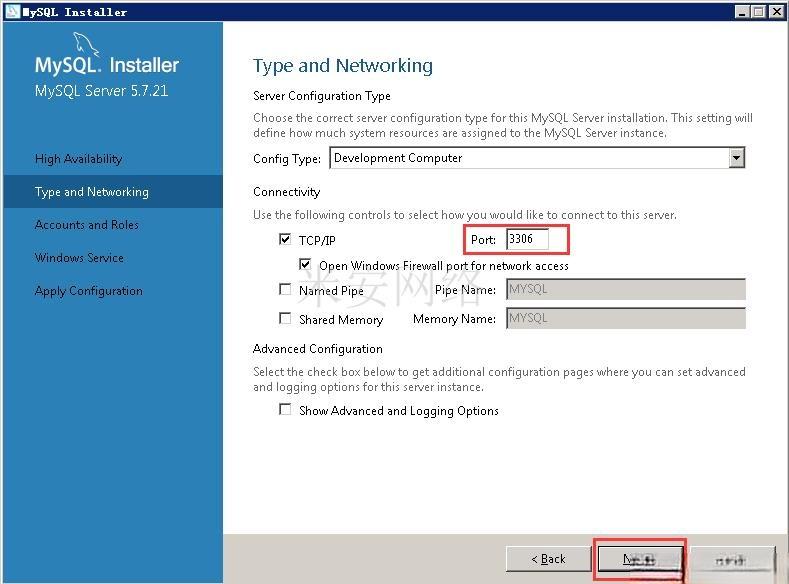Click the Next button

click(x=640, y=559)
